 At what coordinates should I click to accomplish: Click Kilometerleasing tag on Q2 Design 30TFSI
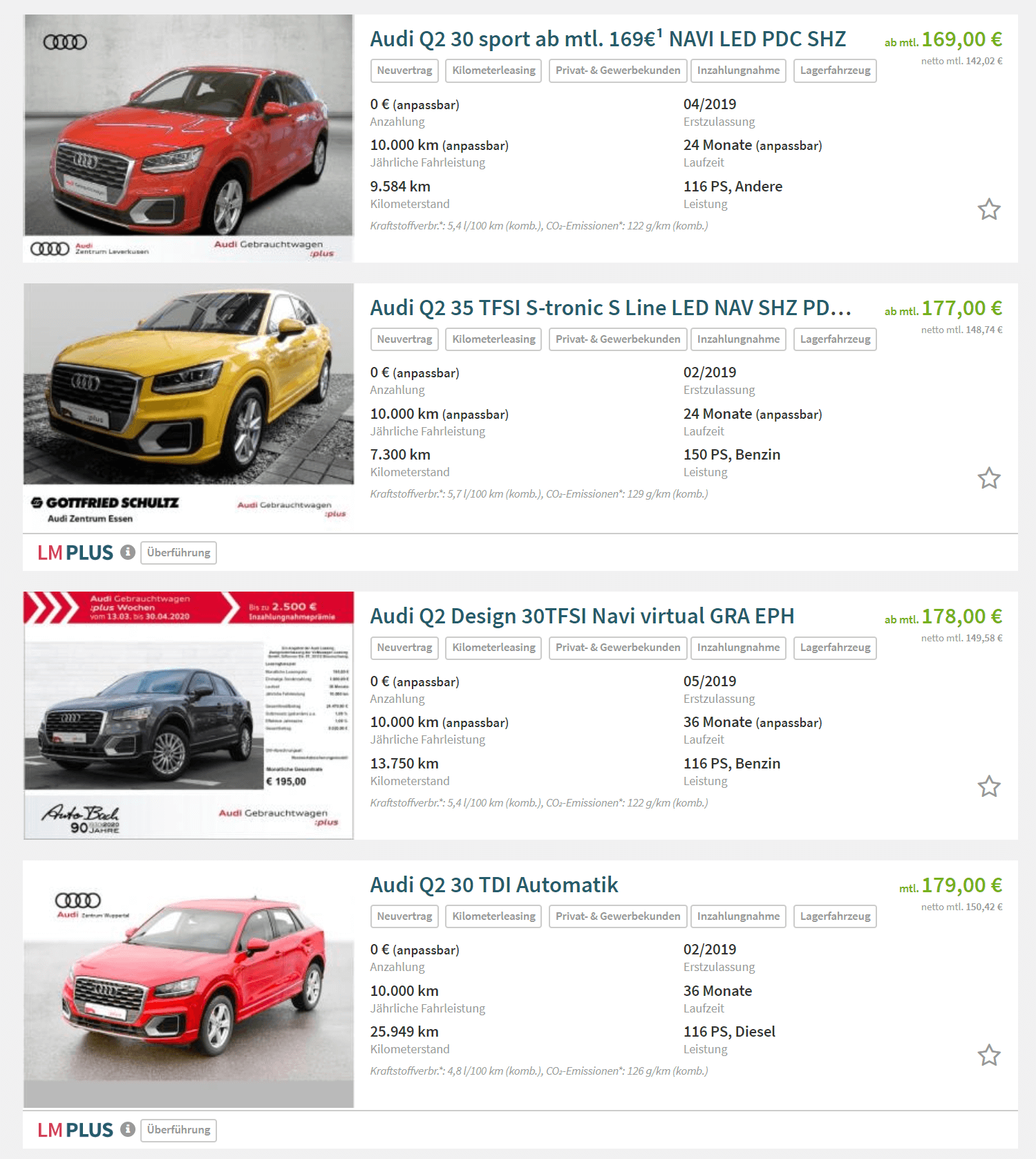click(493, 648)
